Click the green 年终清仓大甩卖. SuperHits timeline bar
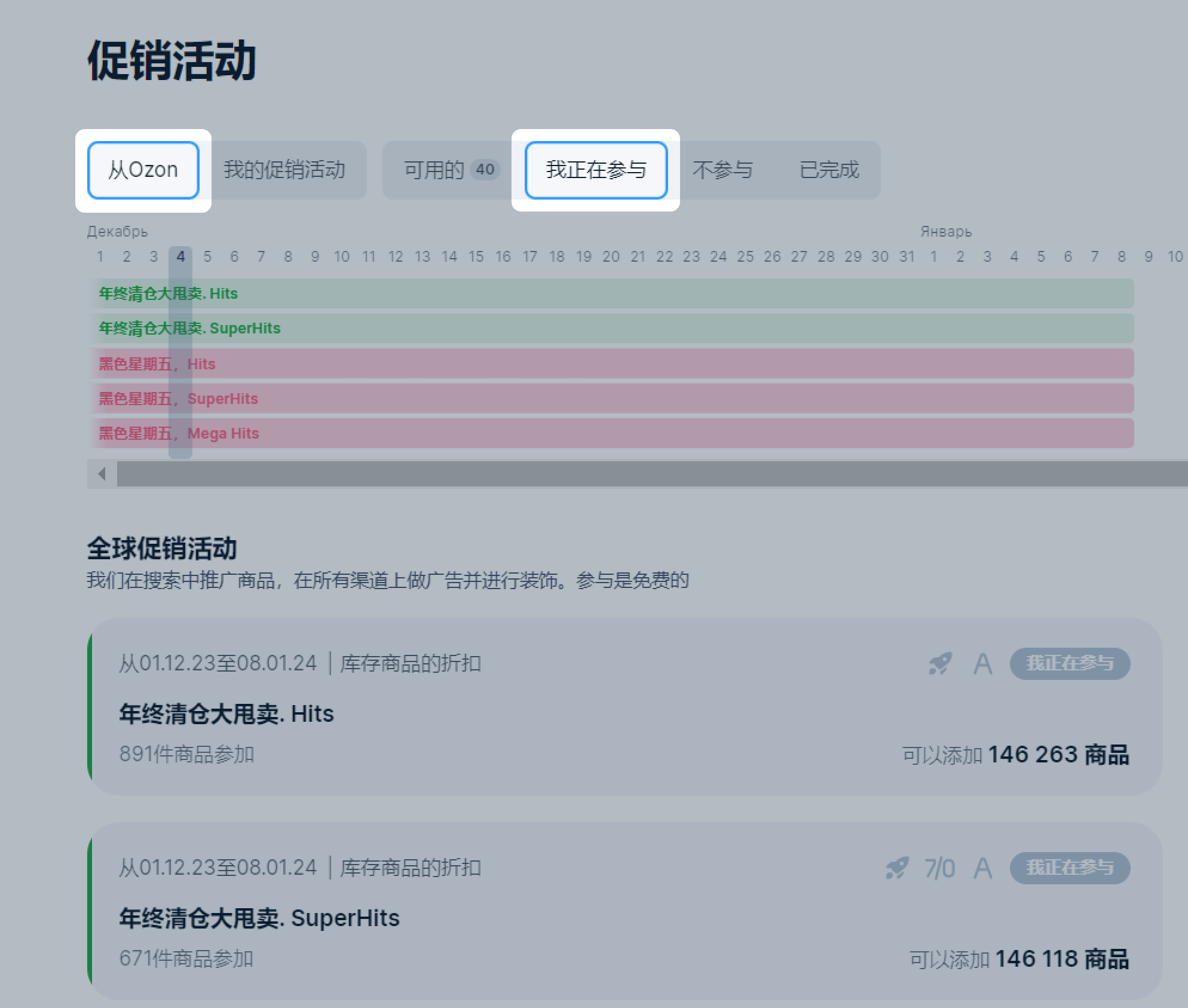1188x1008 pixels. coord(611,328)
